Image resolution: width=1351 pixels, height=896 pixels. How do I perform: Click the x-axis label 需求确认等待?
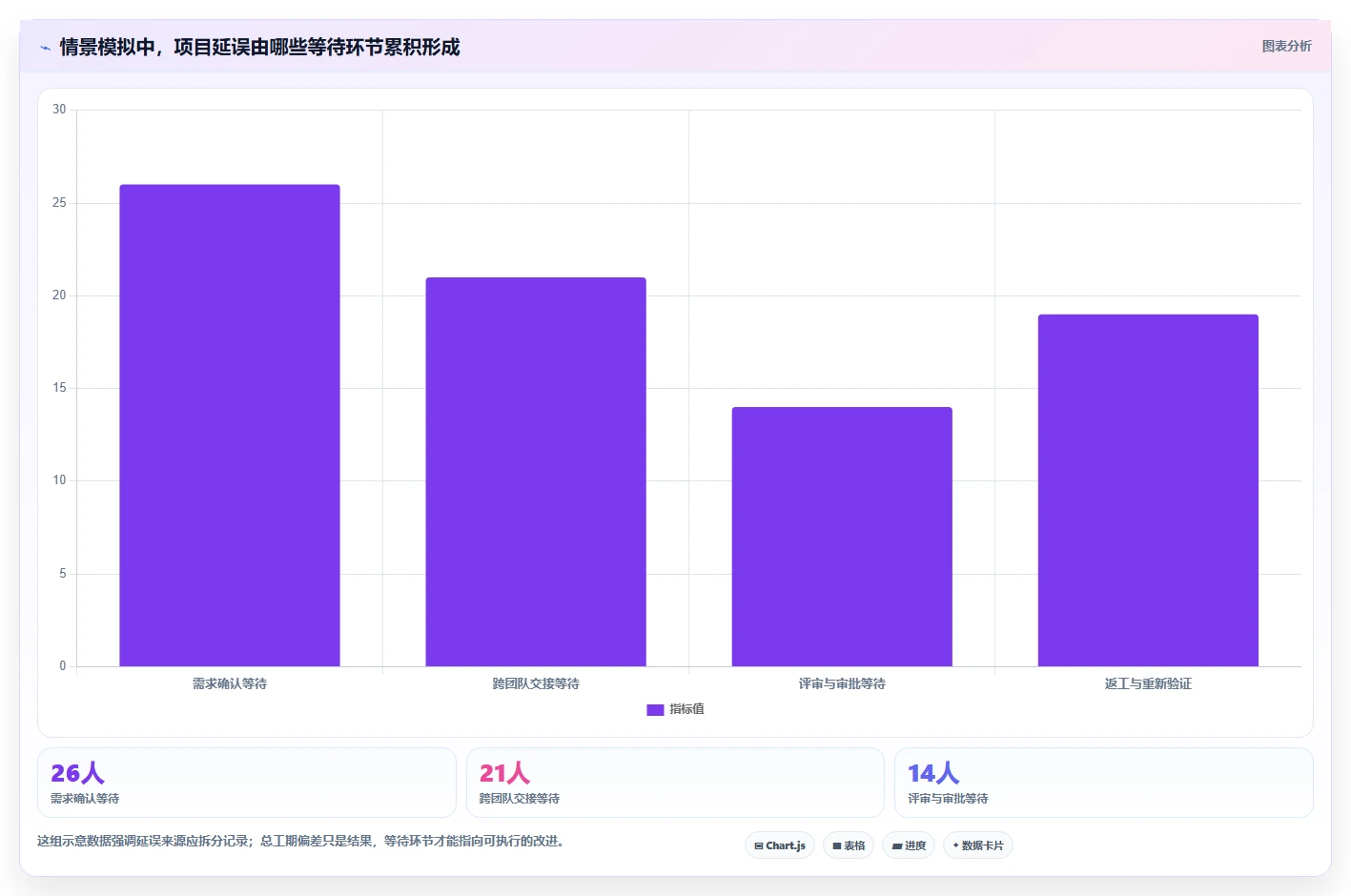230,683
